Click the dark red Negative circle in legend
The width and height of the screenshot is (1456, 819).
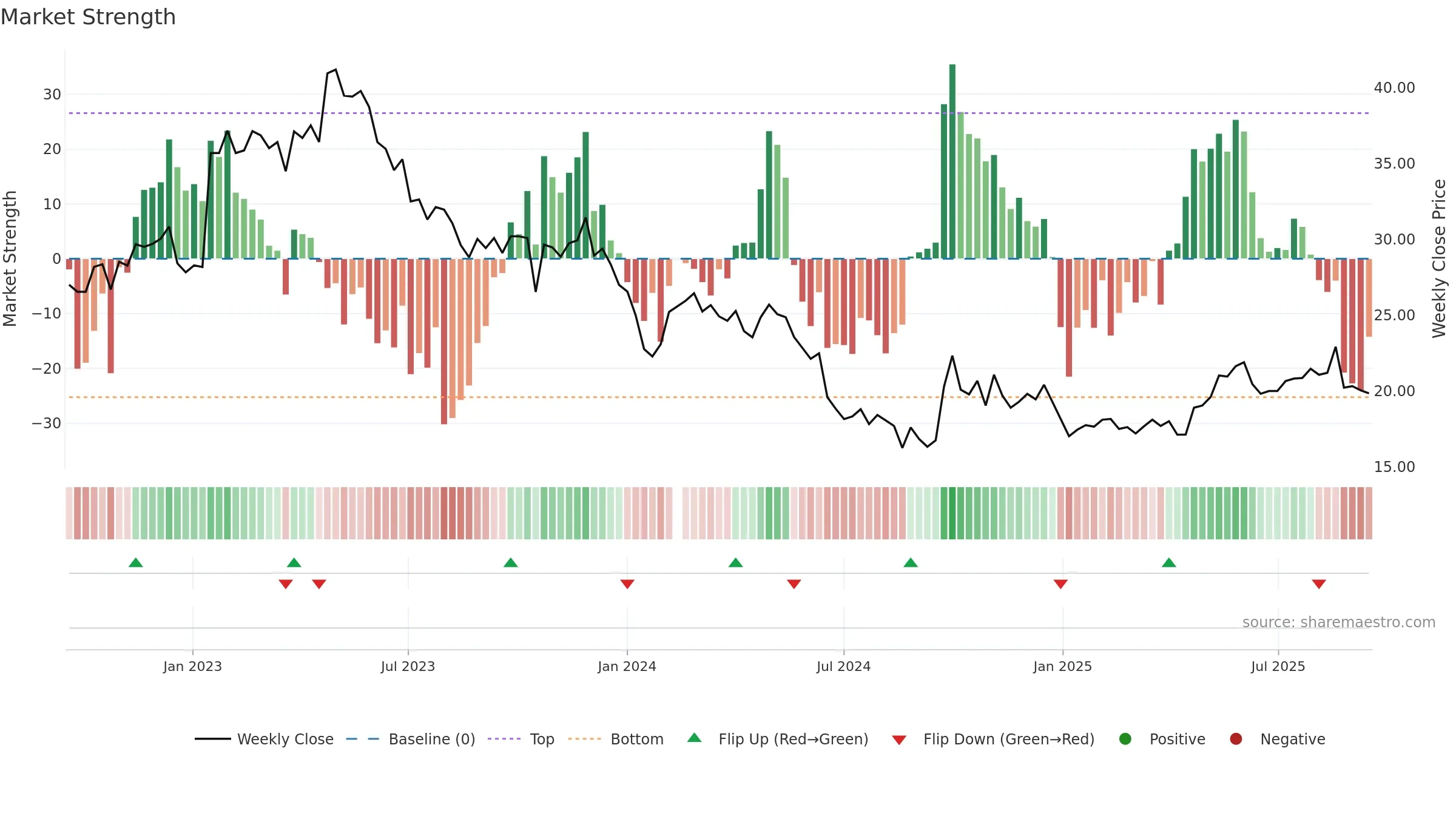[x=1236, y=739]
